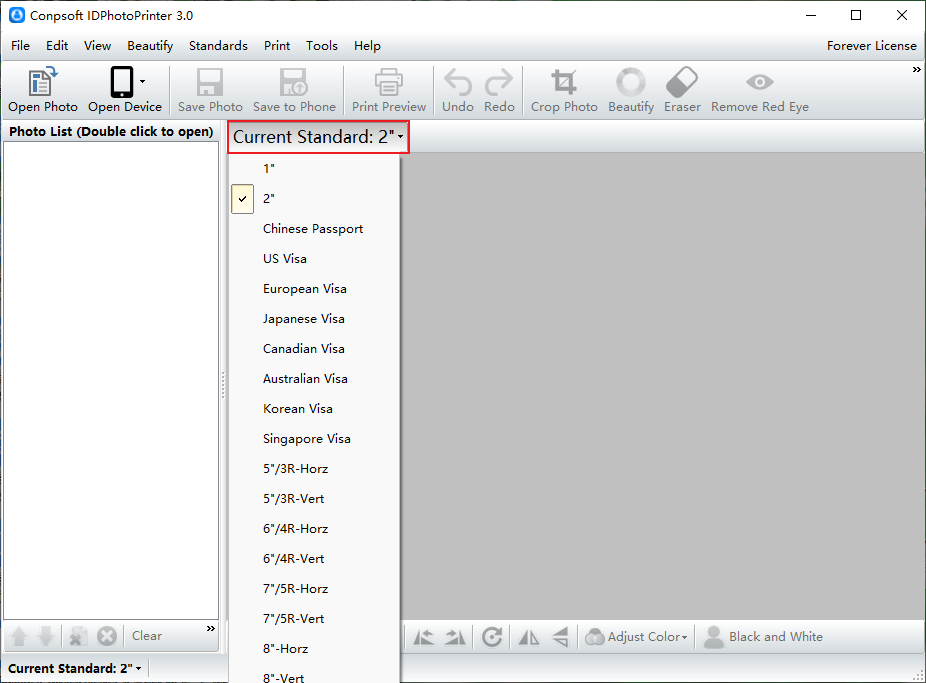Select the 7"/5R-Vert standard
Screen dimensions: 926x683
coord(314,620)
